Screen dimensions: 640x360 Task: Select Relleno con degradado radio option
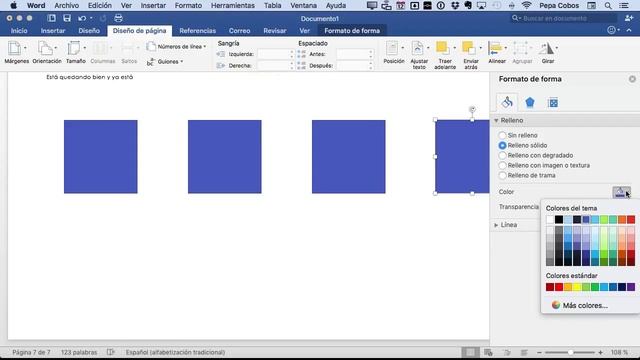click(502, 155)
